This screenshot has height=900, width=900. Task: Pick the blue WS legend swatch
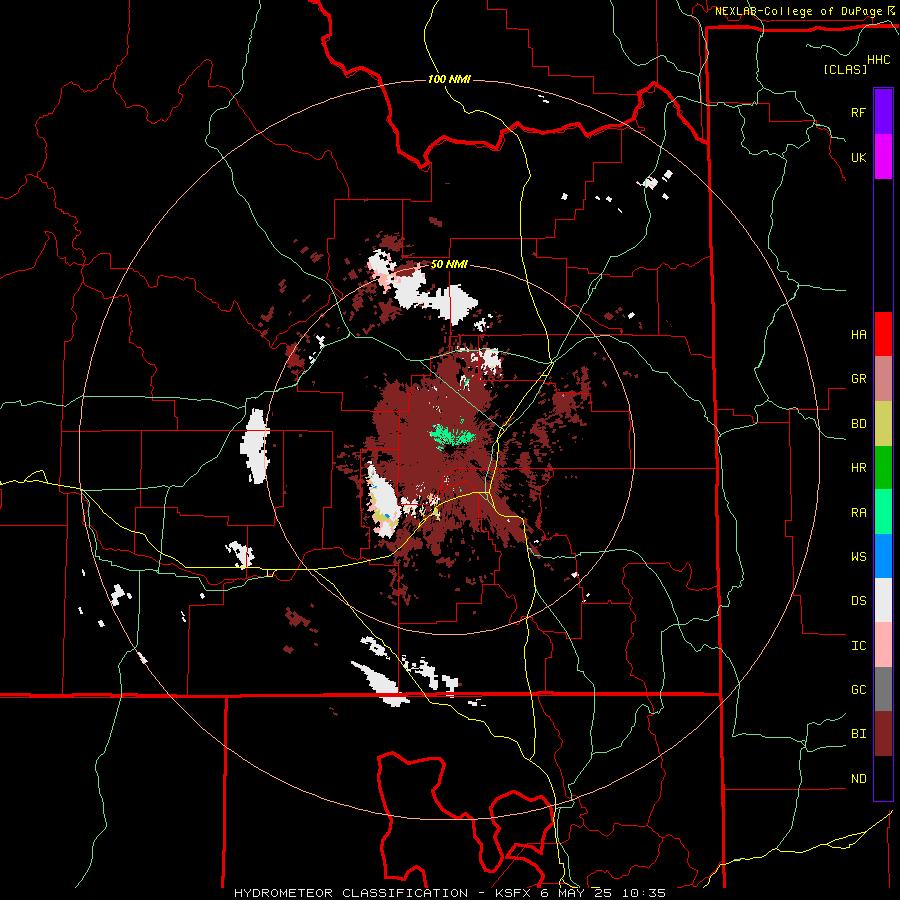coord(883,556)
